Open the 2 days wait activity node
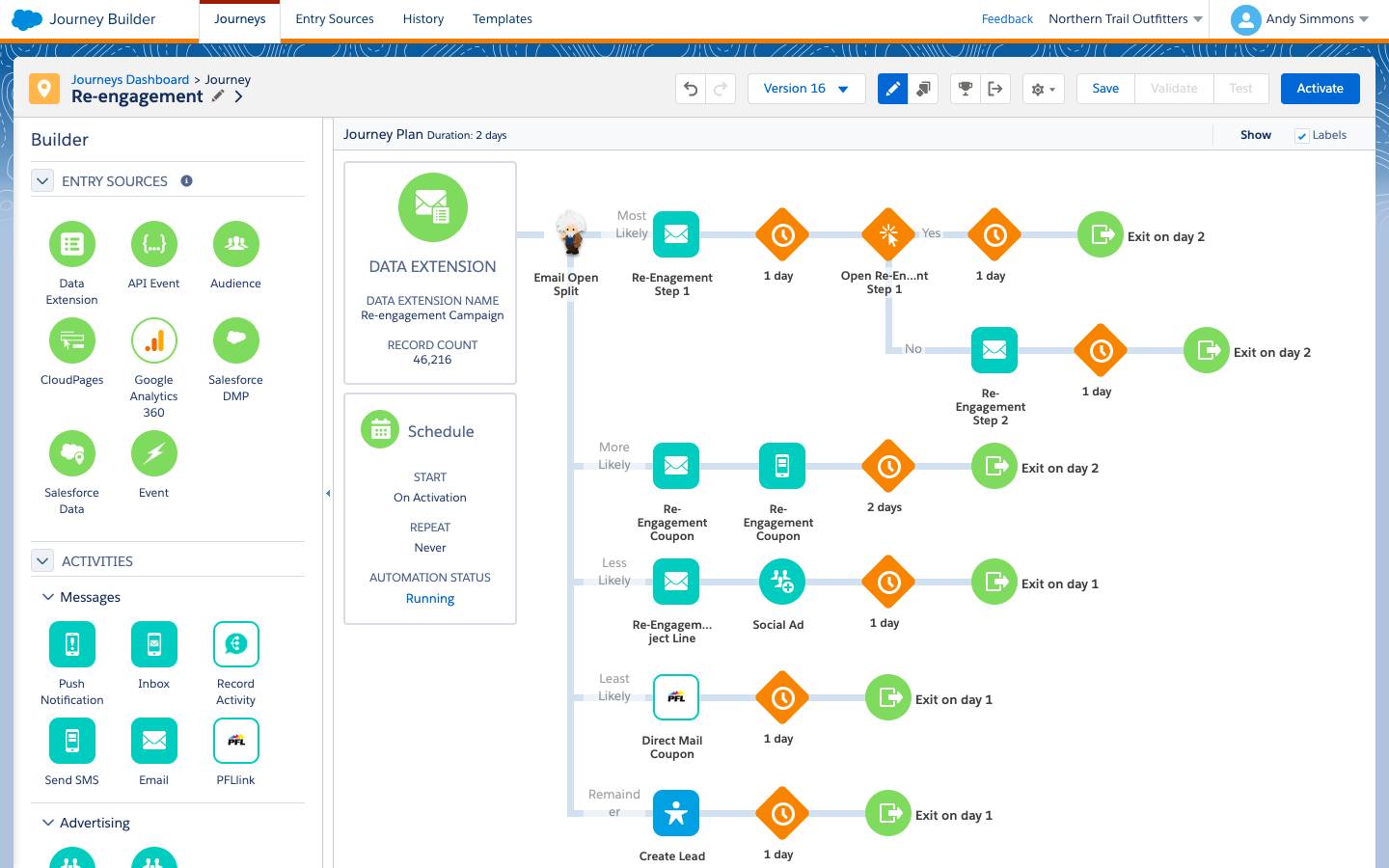The height and width of the screenshot is (868, 1389). point(888,466)
